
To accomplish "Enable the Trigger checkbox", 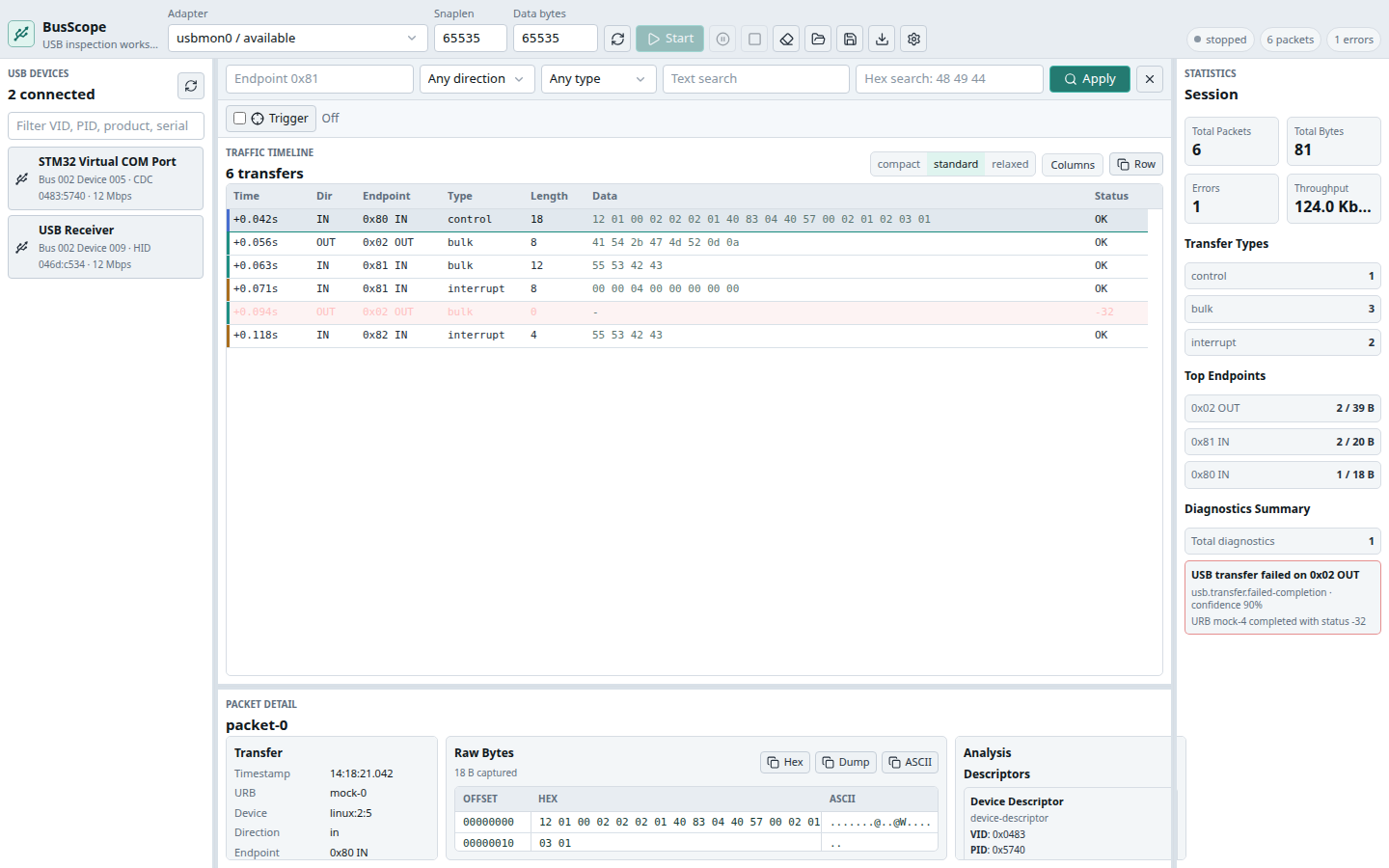I will click(x=239, y=119).
